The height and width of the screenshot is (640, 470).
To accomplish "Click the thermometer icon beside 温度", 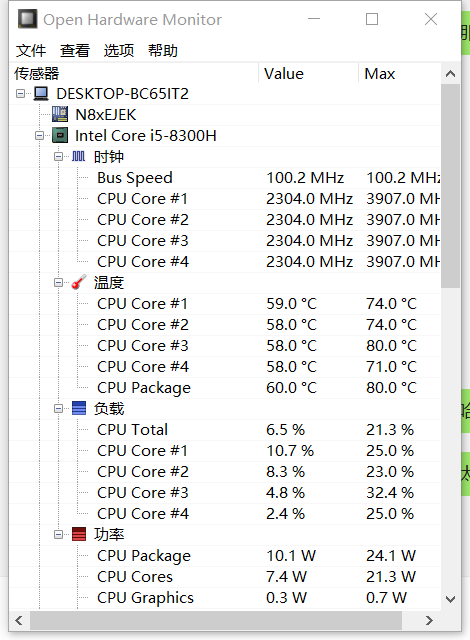I will 79,282.
